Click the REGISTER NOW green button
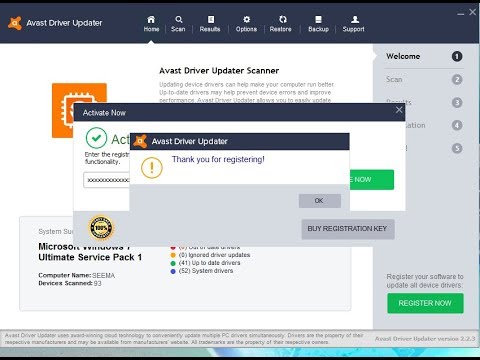This screenshot has width=480, height=360. point(425,303)
